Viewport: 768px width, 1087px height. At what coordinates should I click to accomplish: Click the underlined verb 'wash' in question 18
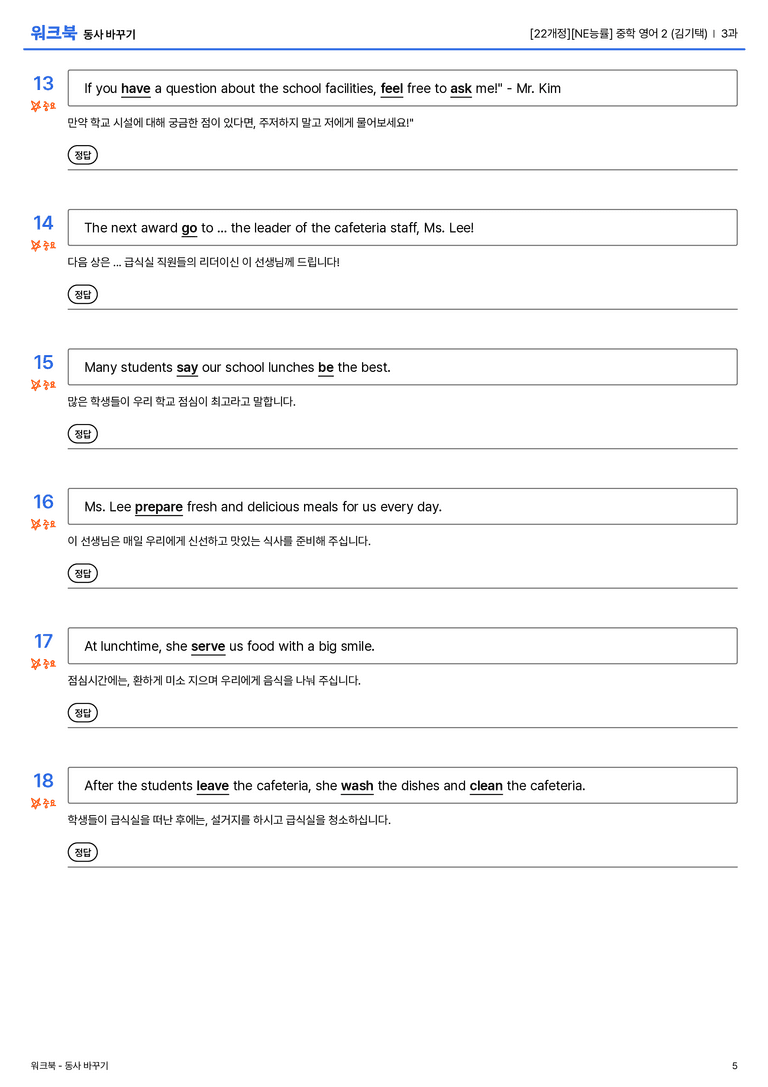(x=357, y=786)
